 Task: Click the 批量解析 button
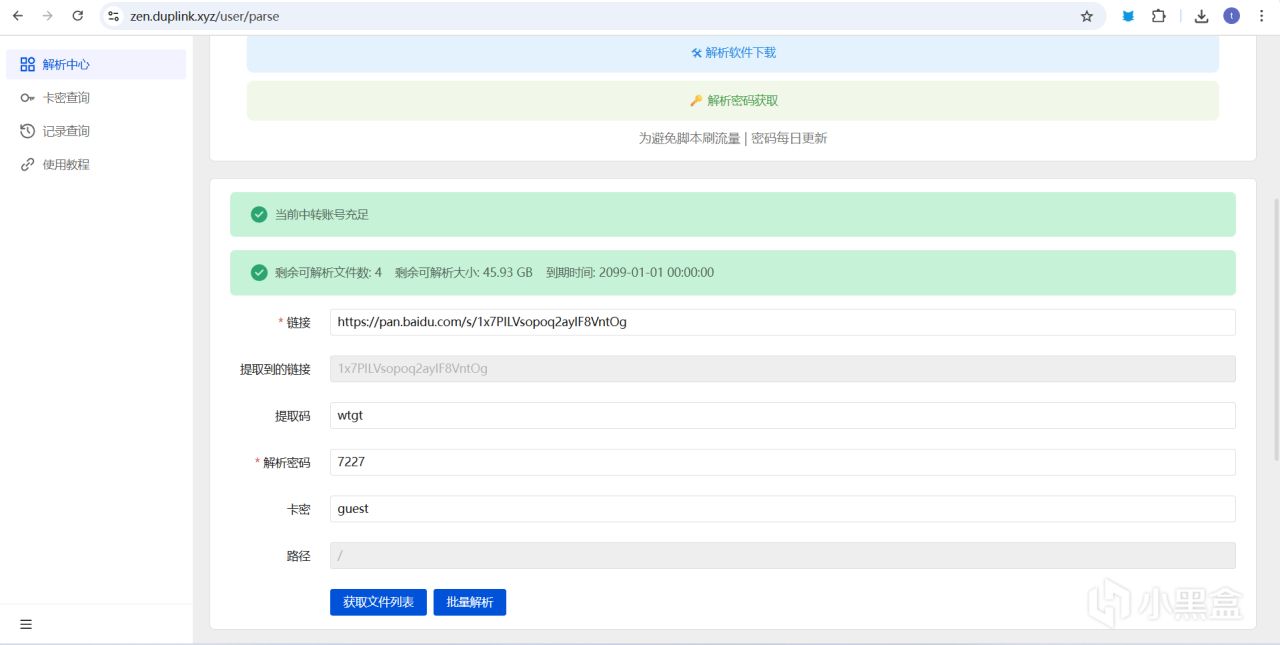coord(469,602)
